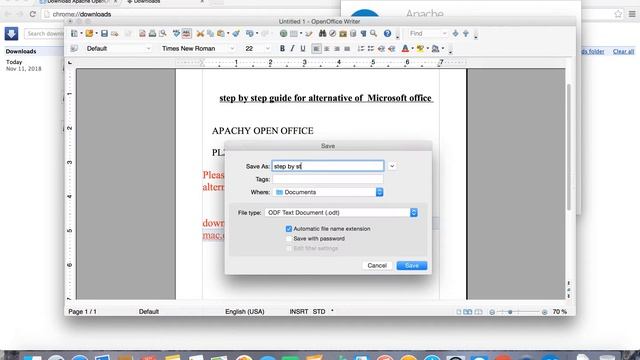Click the Zoom magnifier toolbar icon
This screenshot has width=640, height=360.
coord(373,33)
